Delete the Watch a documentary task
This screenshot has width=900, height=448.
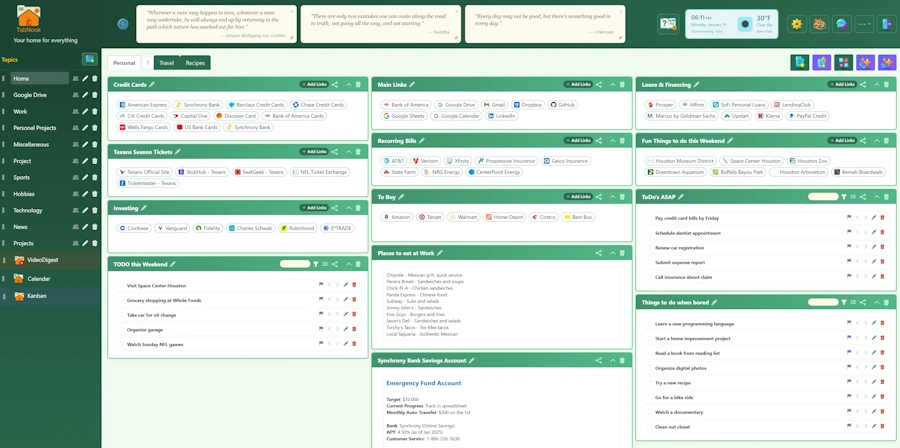coord(882,412)
